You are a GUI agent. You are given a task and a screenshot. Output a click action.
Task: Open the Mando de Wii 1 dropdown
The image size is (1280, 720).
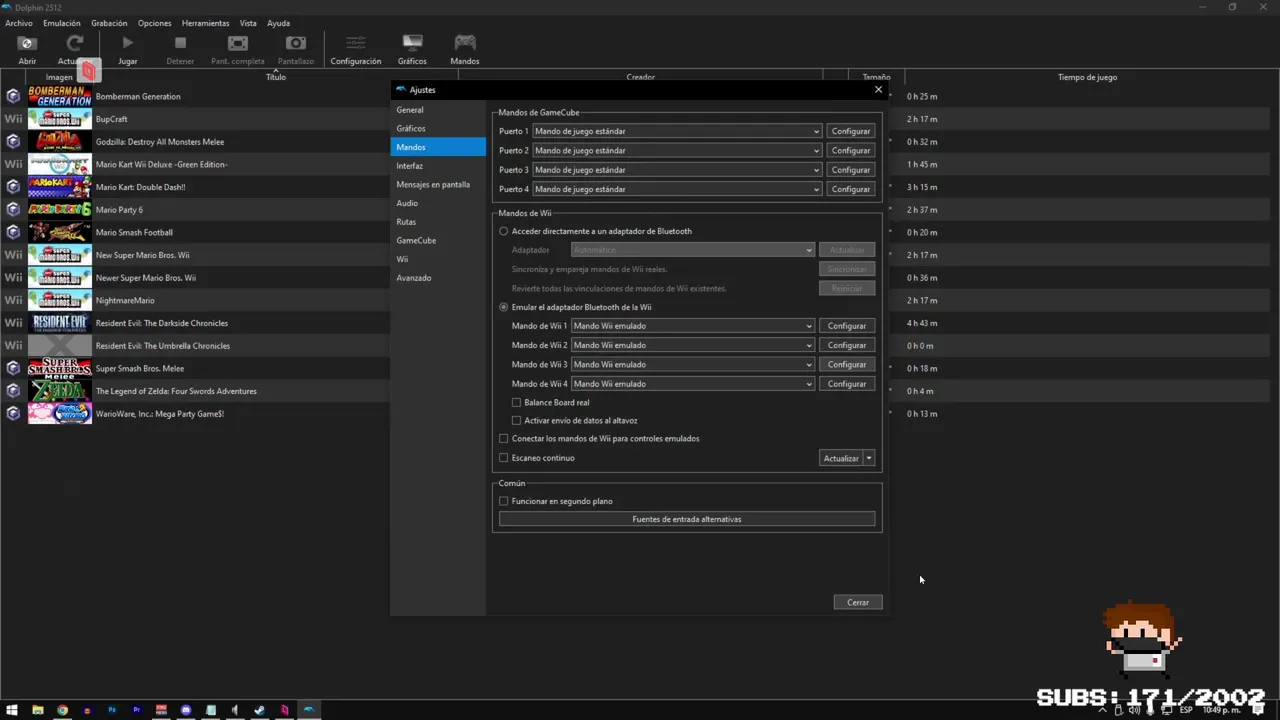[693, 326]
